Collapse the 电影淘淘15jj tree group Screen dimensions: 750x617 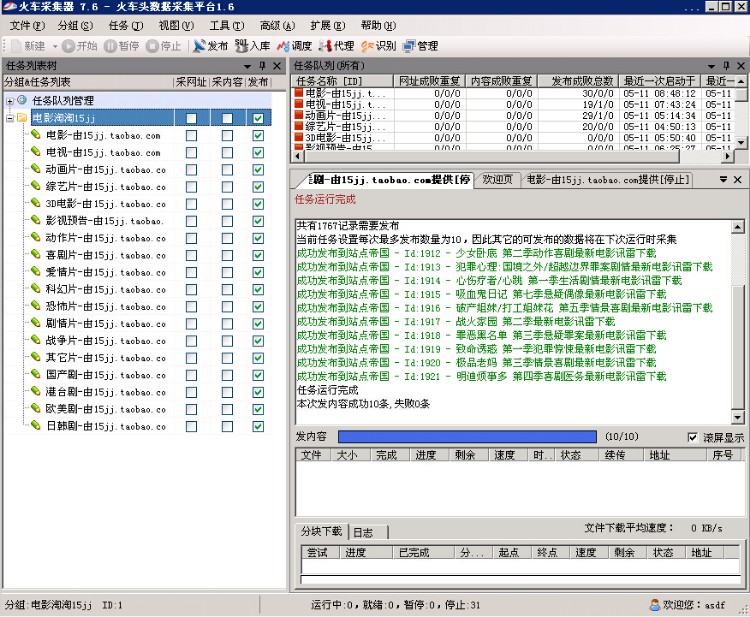tap(10, 118)
